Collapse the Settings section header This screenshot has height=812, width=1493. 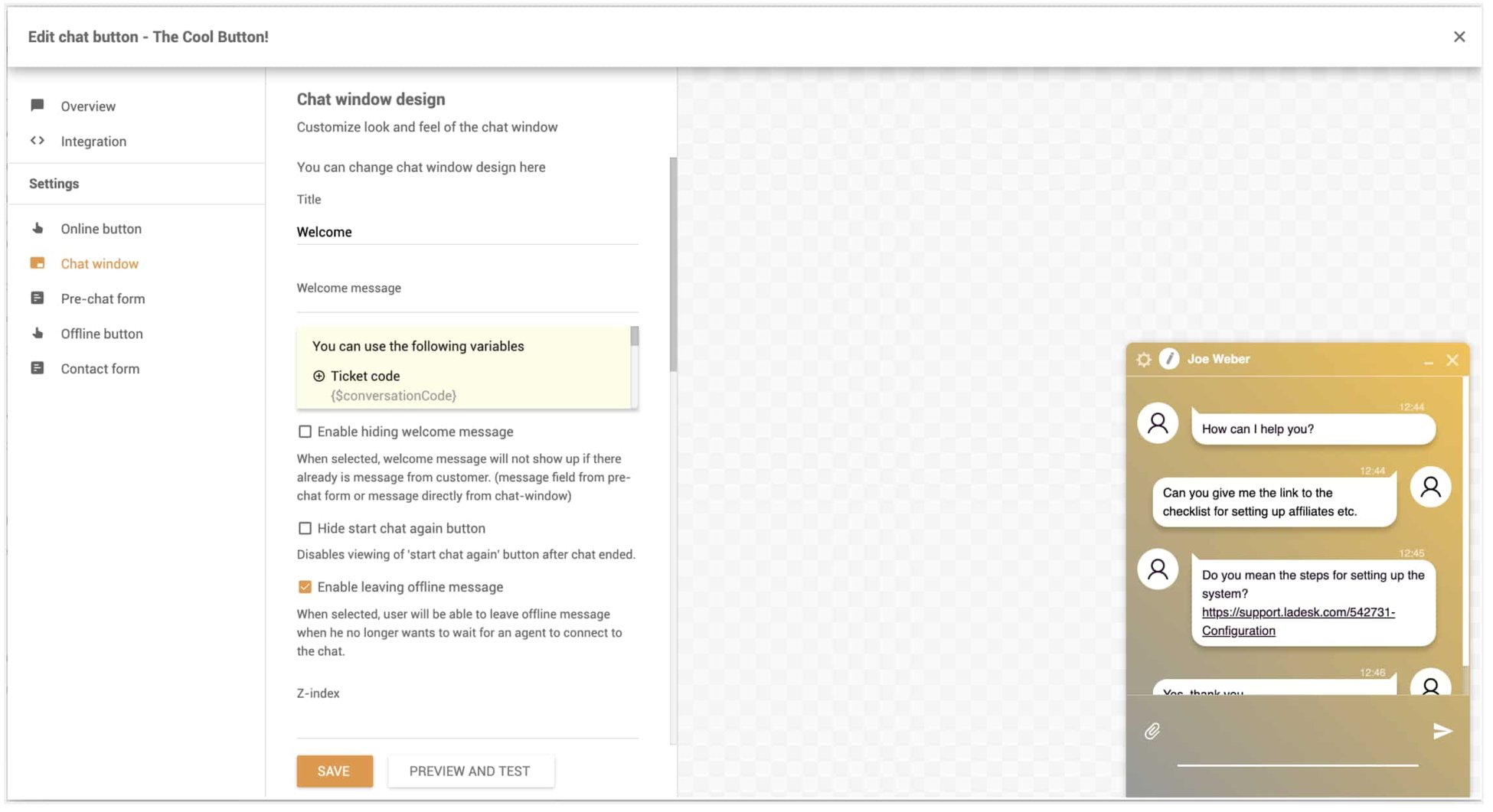click(54, 184)
